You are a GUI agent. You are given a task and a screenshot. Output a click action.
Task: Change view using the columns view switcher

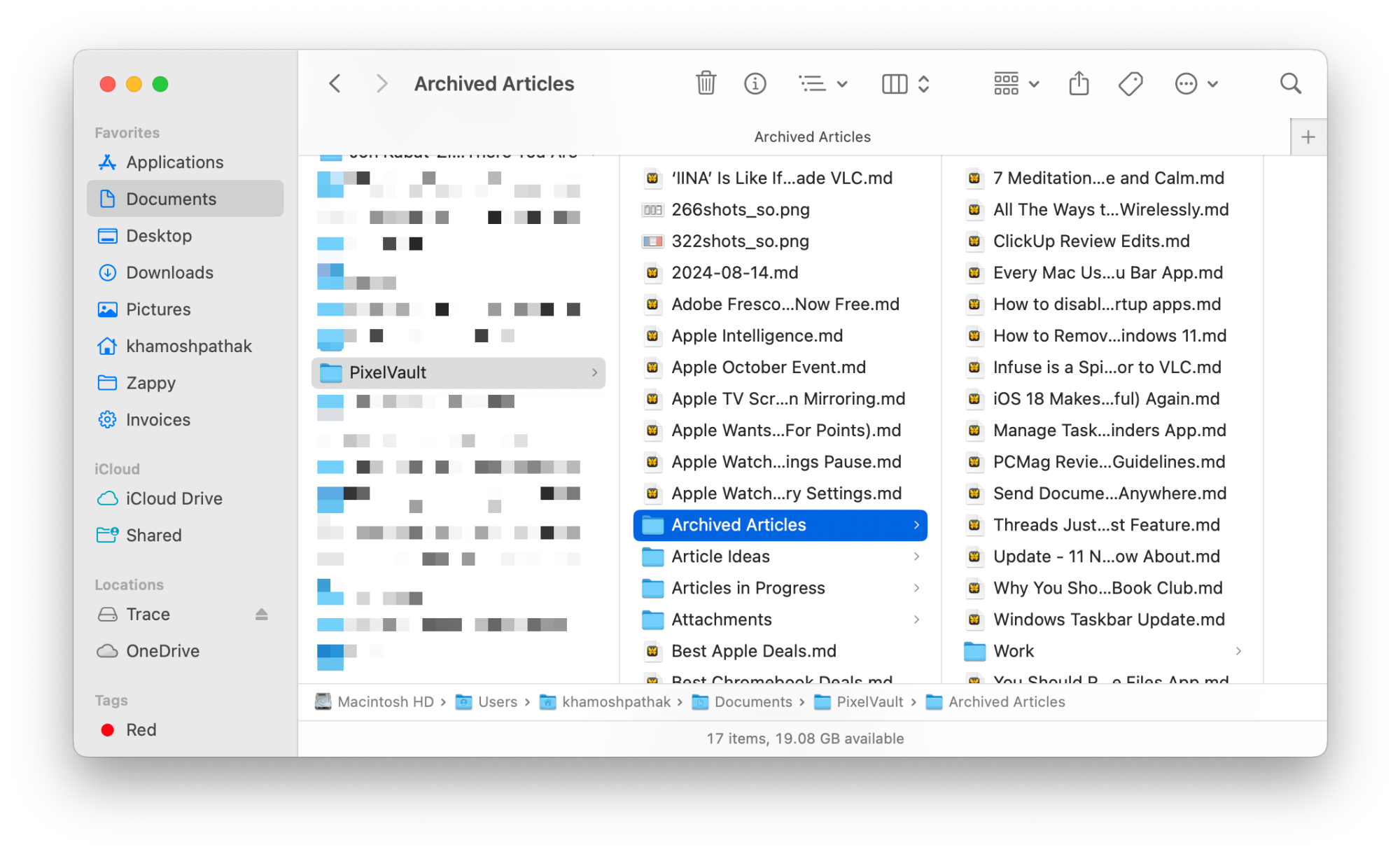coord(906,84)
